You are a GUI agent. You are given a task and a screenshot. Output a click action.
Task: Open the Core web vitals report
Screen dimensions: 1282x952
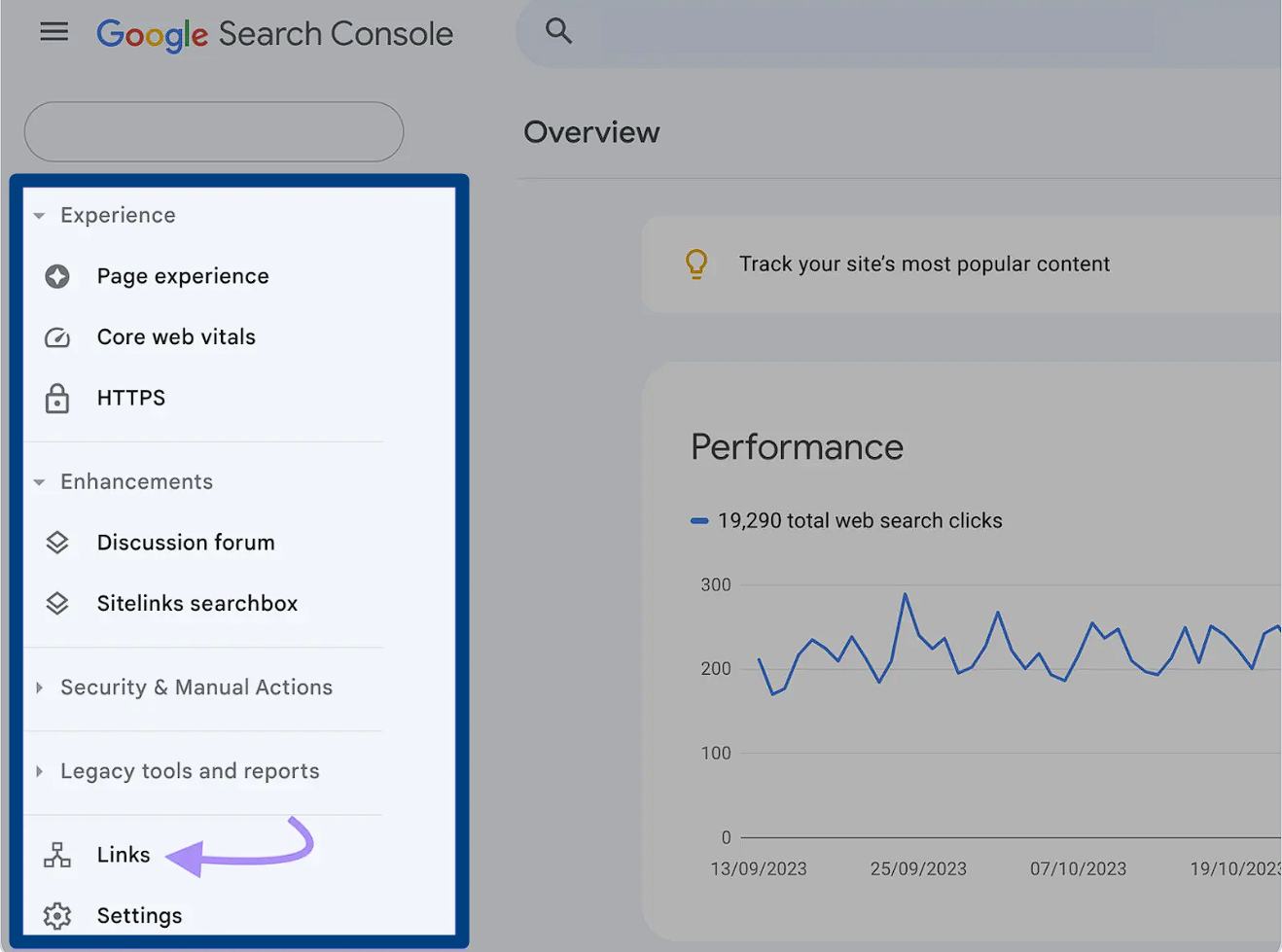[176, 337]
